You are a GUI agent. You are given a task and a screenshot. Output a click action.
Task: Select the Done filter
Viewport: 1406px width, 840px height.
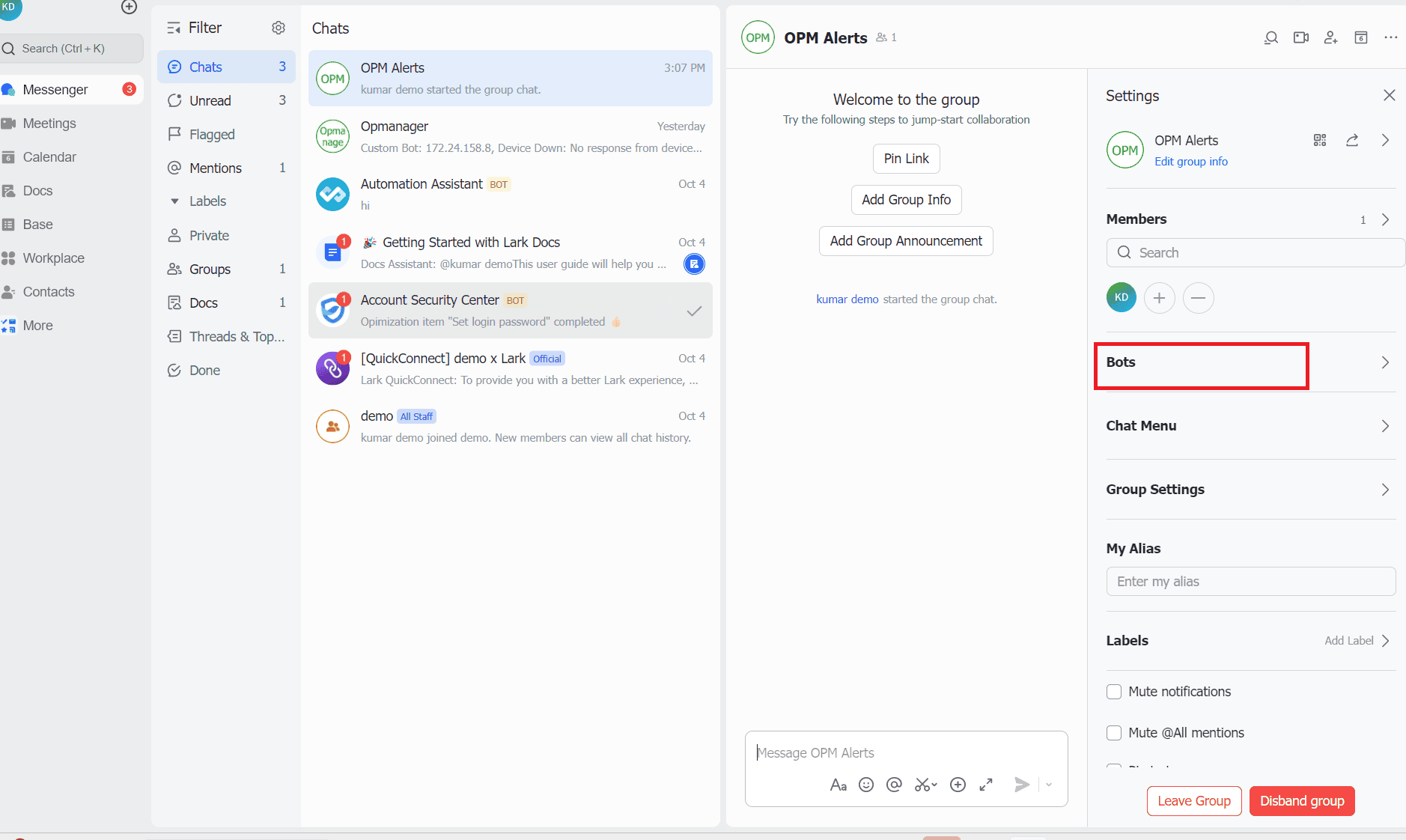(x=226, y=370)
